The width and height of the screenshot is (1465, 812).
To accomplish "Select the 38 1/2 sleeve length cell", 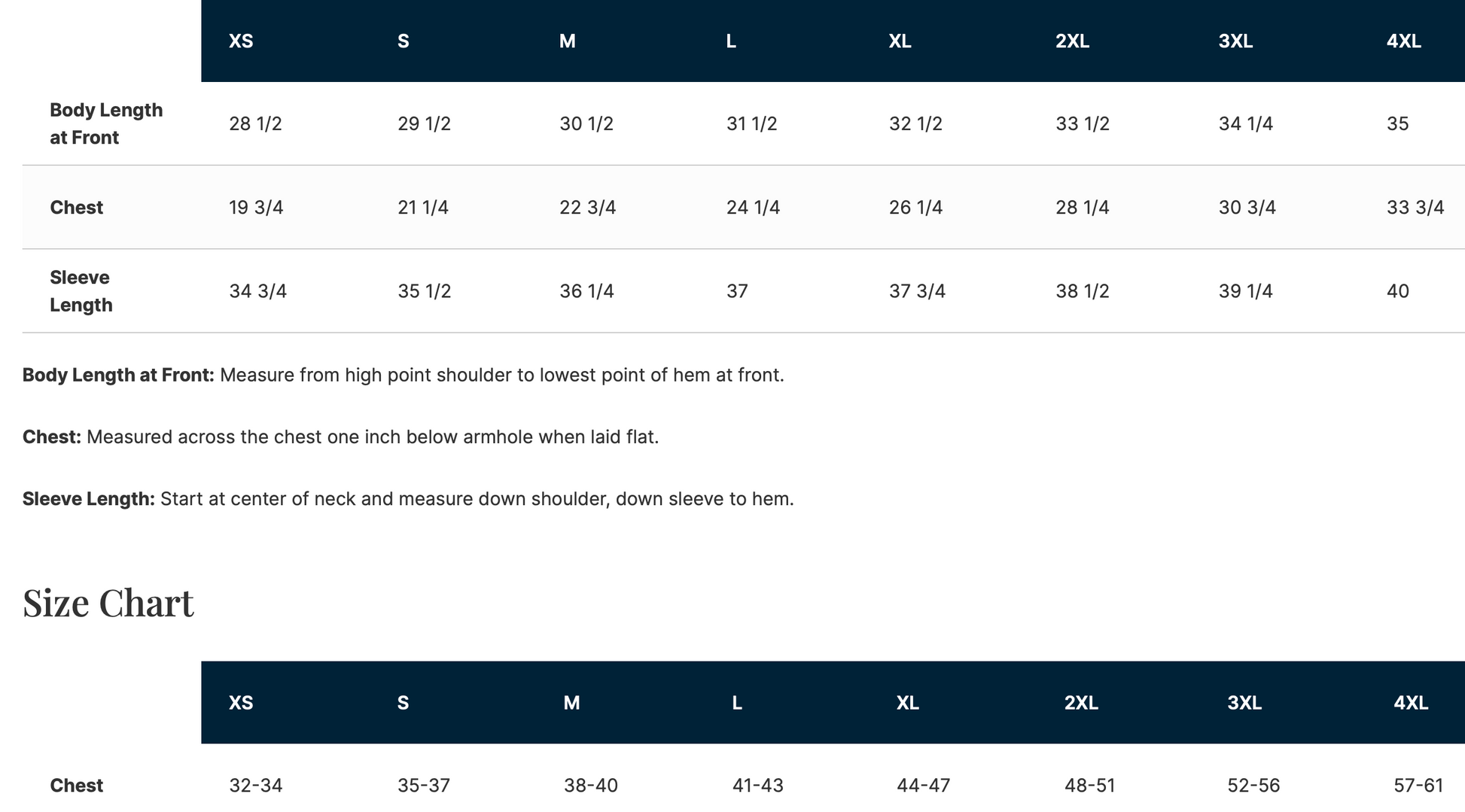I will [1082, 291].
